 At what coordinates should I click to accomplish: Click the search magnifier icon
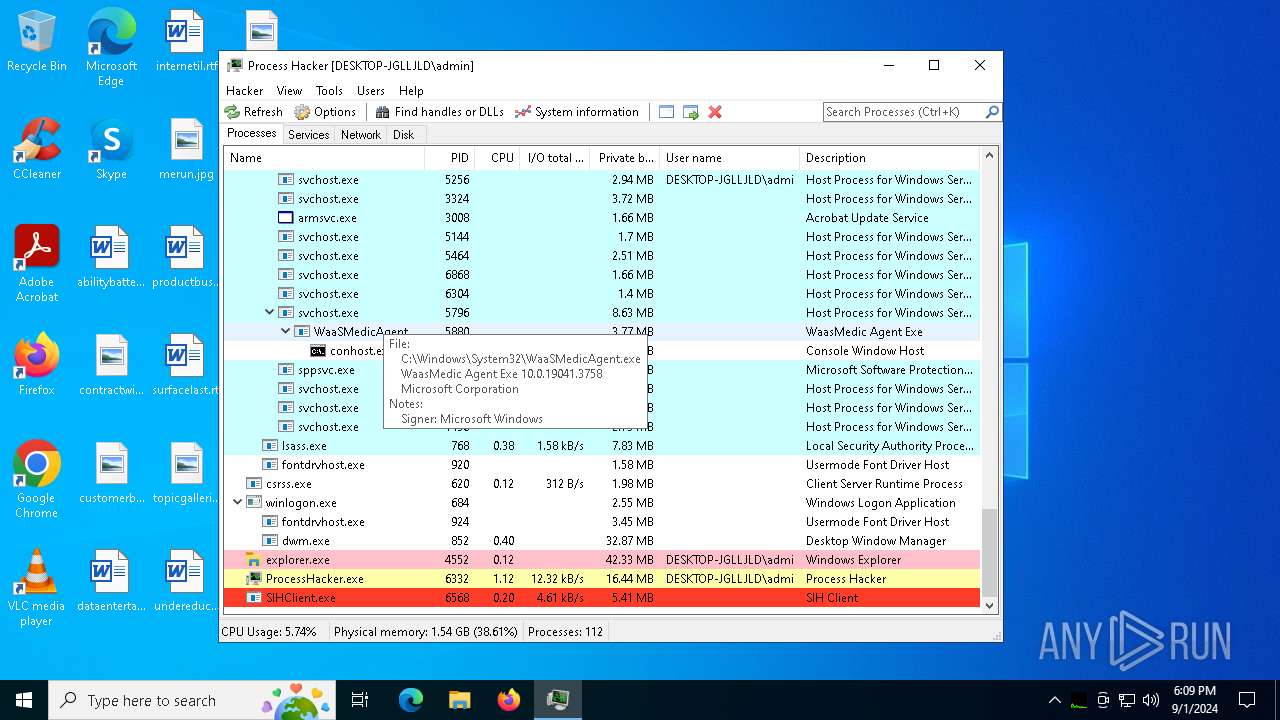992,112
